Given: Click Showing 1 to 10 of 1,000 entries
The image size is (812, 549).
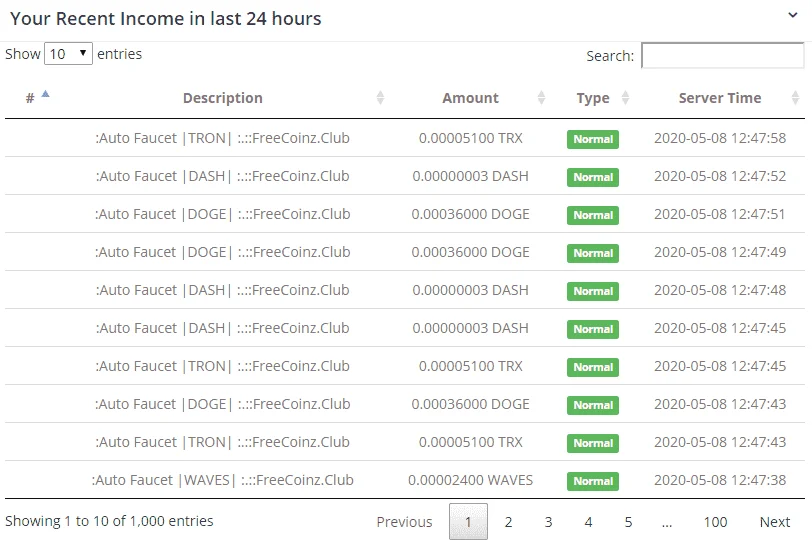Looking at the screenshot, I should (x=109, y=521).
